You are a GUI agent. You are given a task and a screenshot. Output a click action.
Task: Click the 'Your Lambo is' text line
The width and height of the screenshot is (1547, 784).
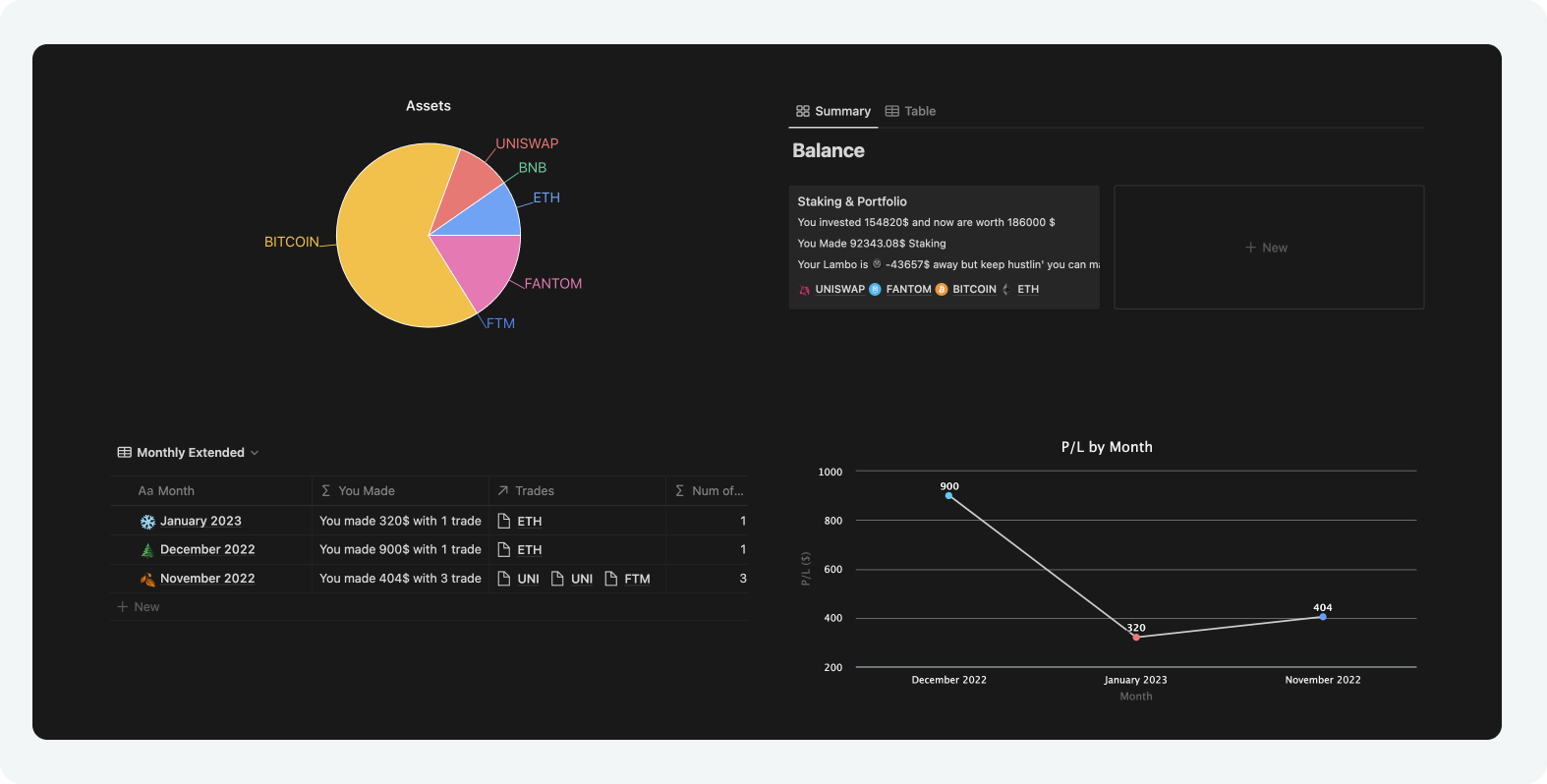pos(948,264)
